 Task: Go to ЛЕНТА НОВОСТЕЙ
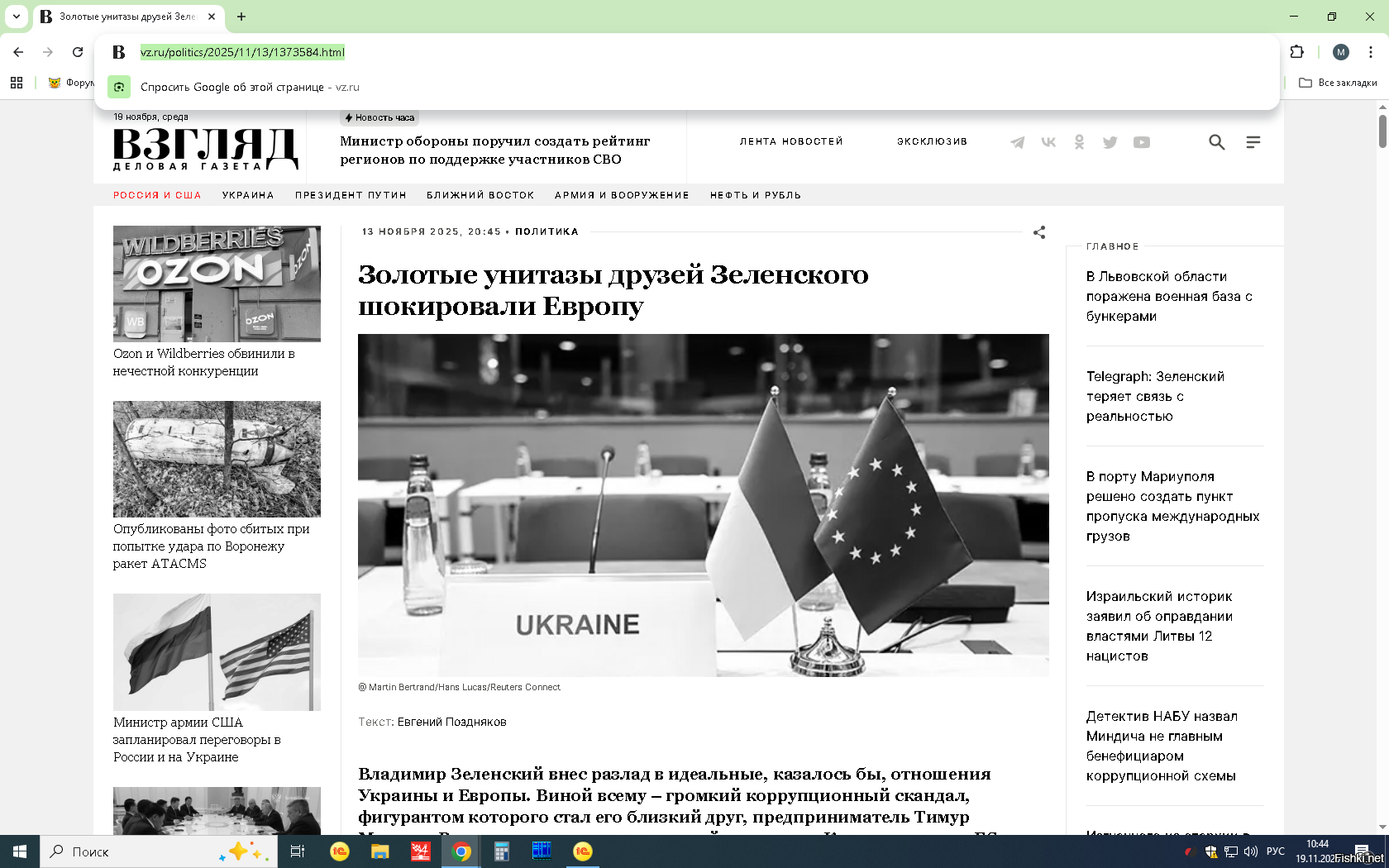pyautogui.click(x=791, y=141)
